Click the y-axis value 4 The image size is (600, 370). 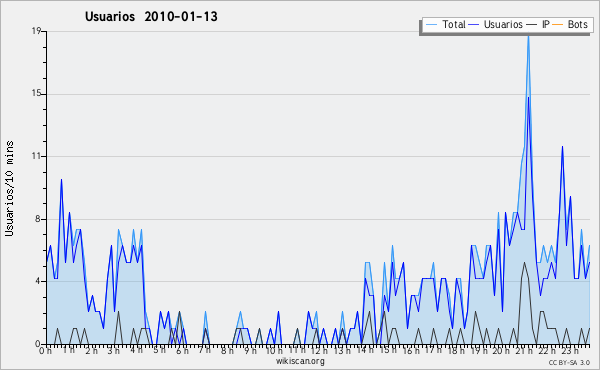[38, 281]
